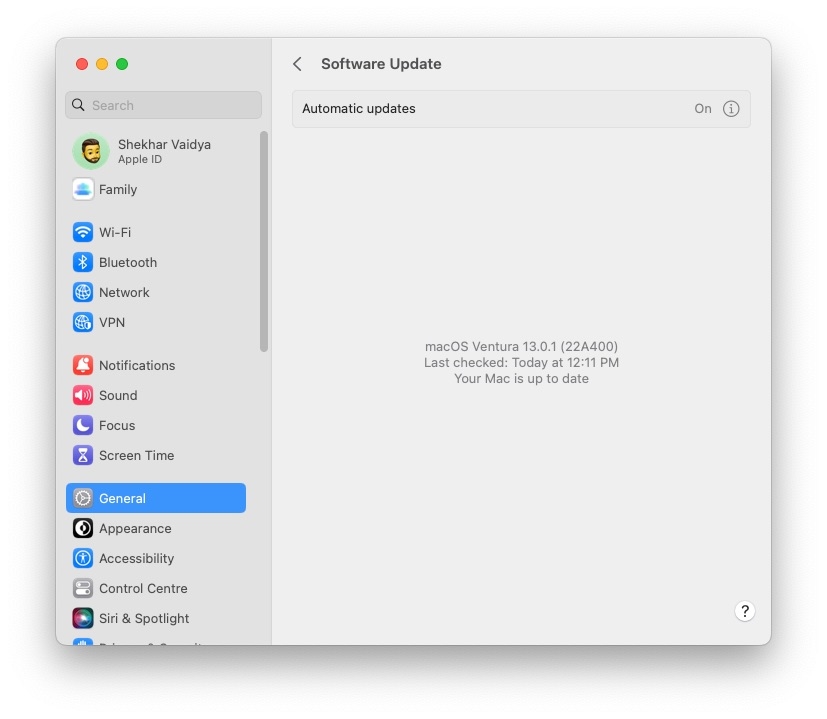Click the Appearance icon in sidebar
Screen dimensions: 827x719
pos(83,528)
